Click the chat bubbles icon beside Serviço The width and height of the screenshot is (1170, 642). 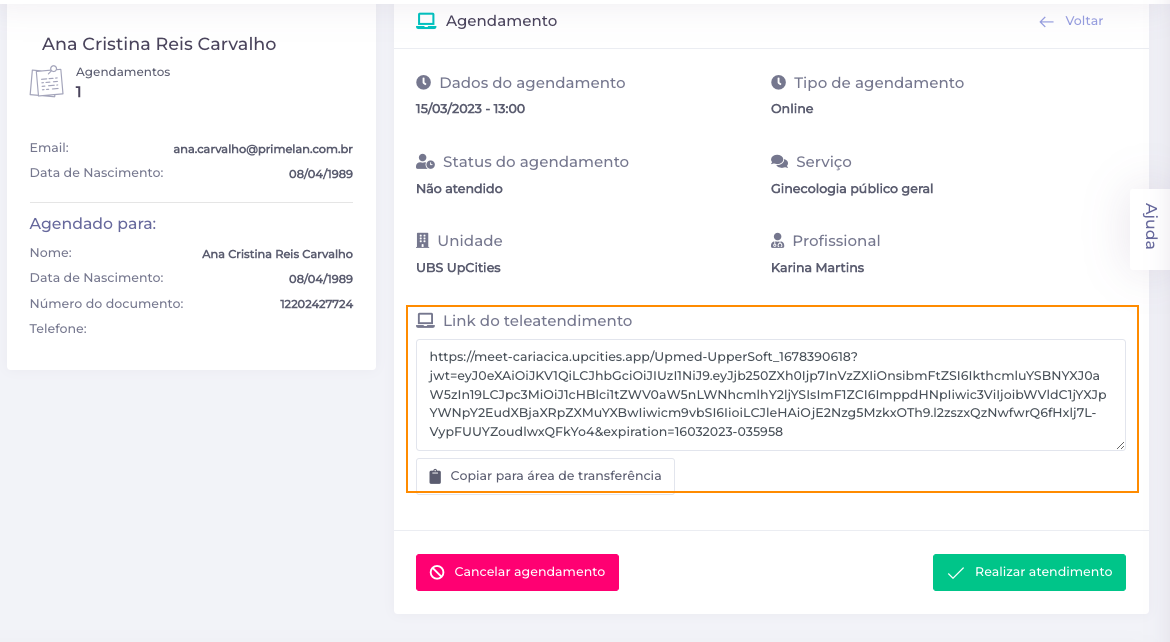(x=780, y=161)
